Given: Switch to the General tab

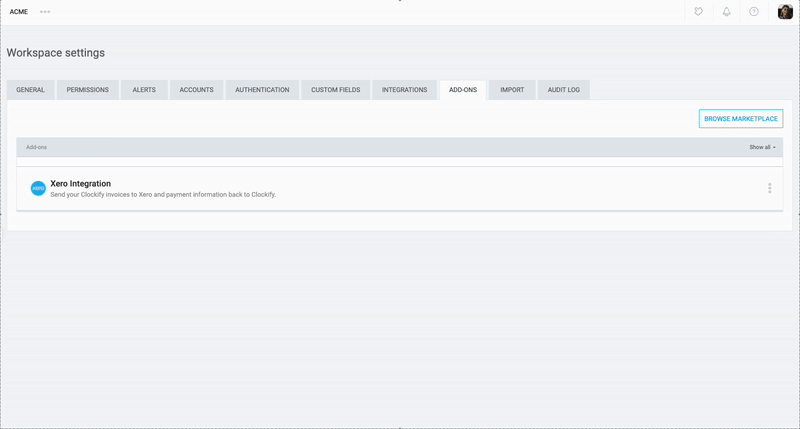Looking at the screenshot, I should (31, 90).
